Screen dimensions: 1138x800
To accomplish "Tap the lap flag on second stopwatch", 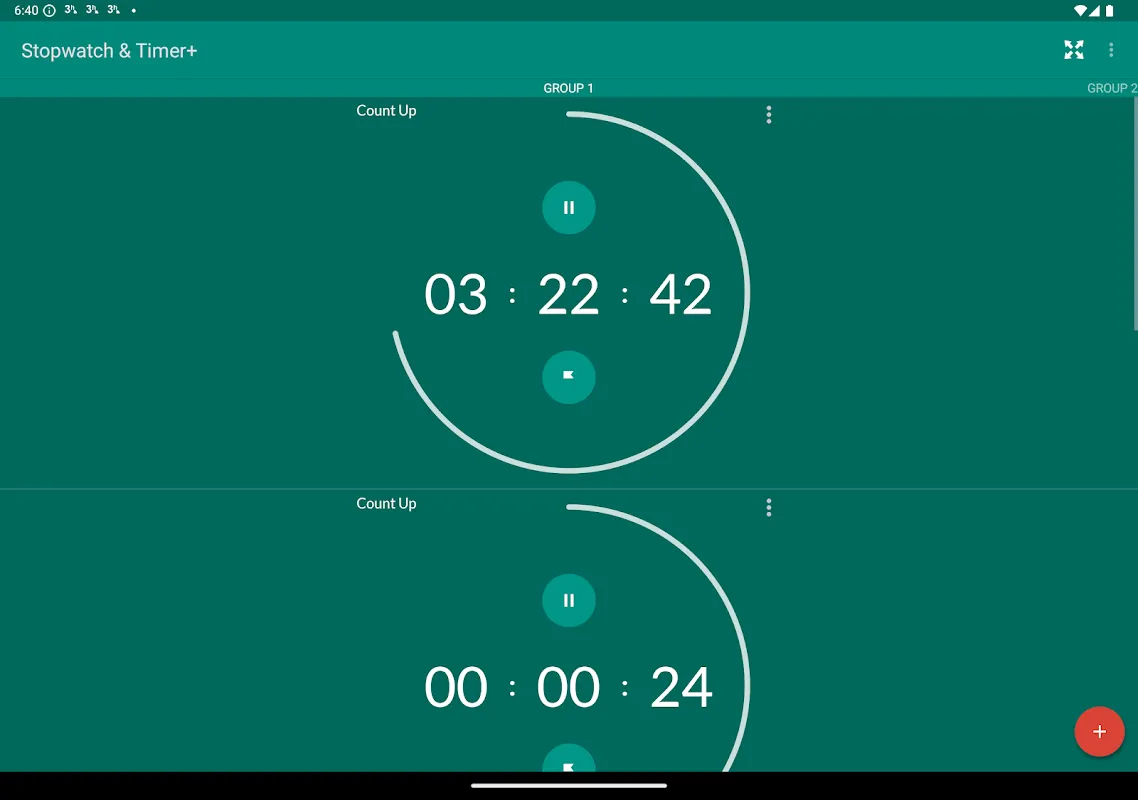I will click(568, 763).
